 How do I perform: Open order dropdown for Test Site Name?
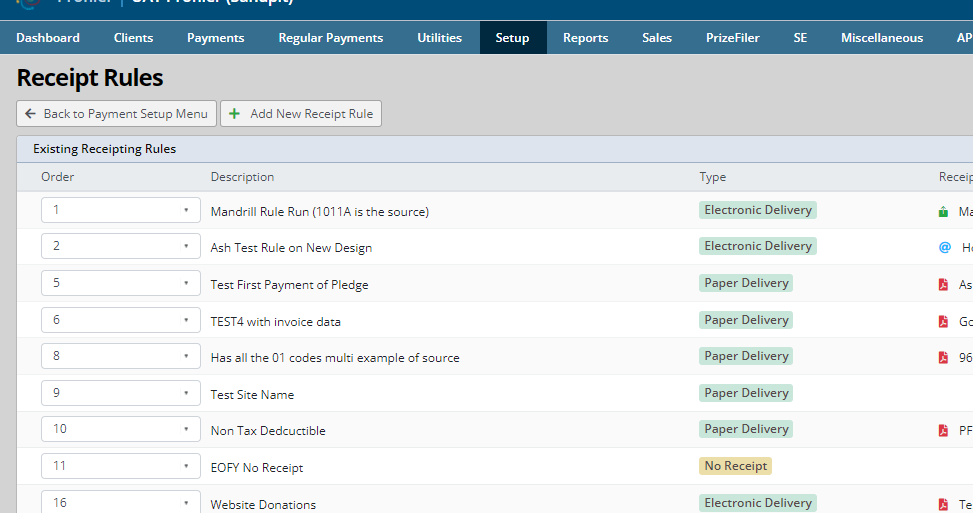click(121, 393)
